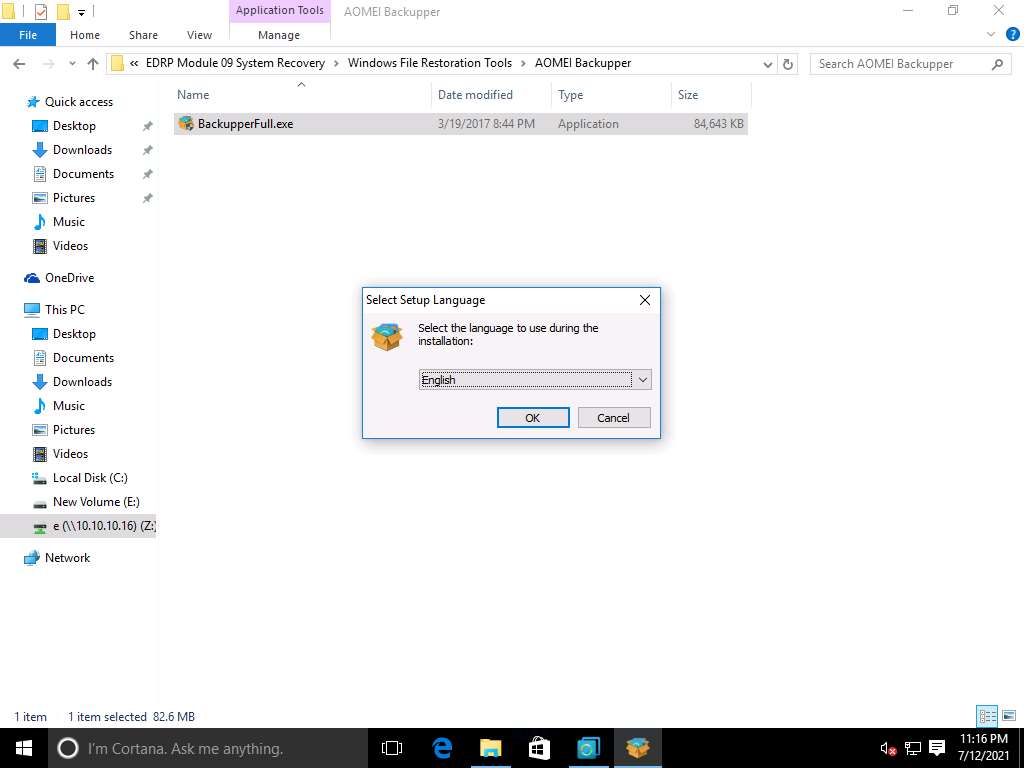The width and height of the screenshot is (1024, 768).
Task: Open Desktop under This PC
Action: (x=74, y=334)
